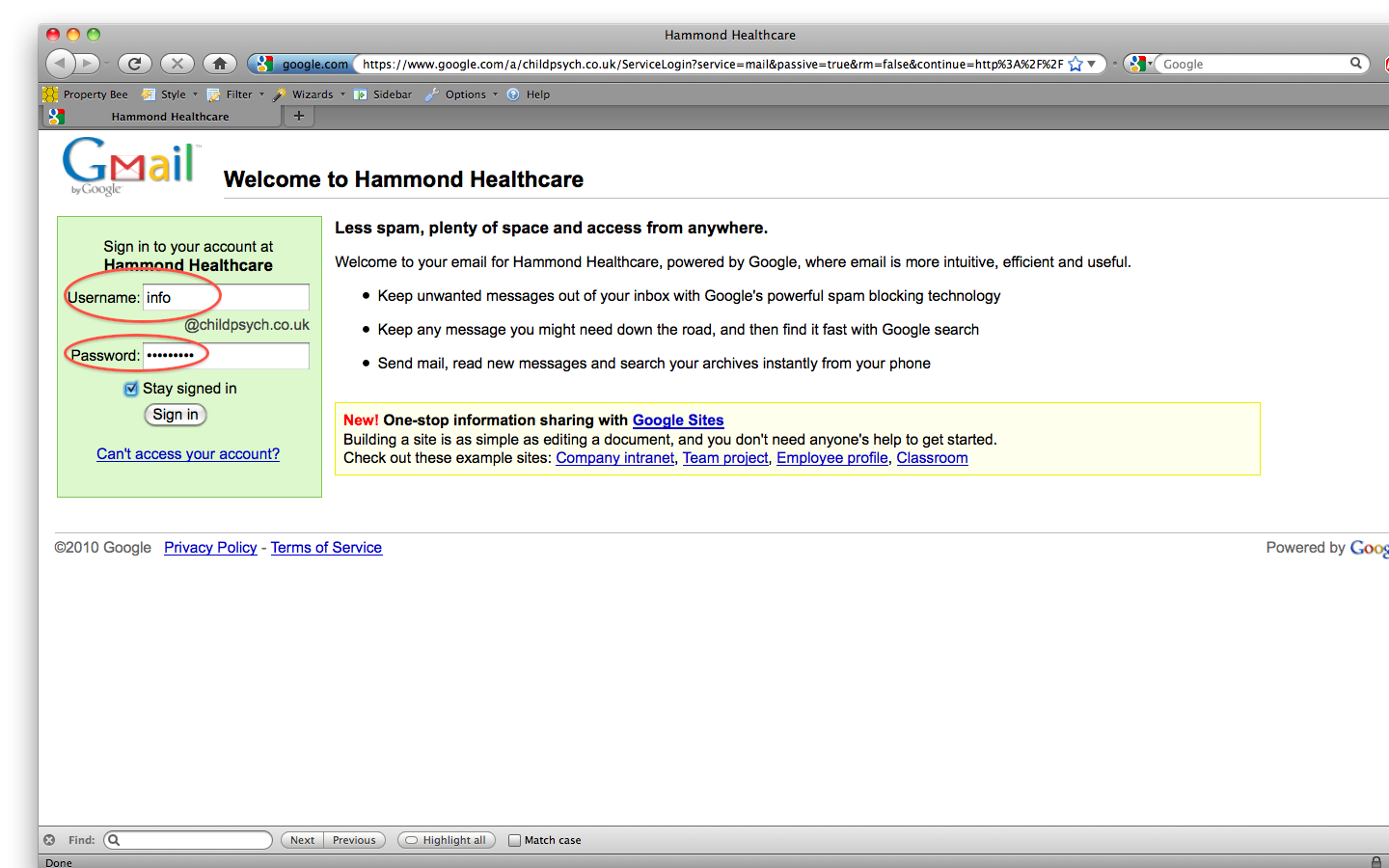Expand the Wizards dropdown arrow

coord(342,95)
